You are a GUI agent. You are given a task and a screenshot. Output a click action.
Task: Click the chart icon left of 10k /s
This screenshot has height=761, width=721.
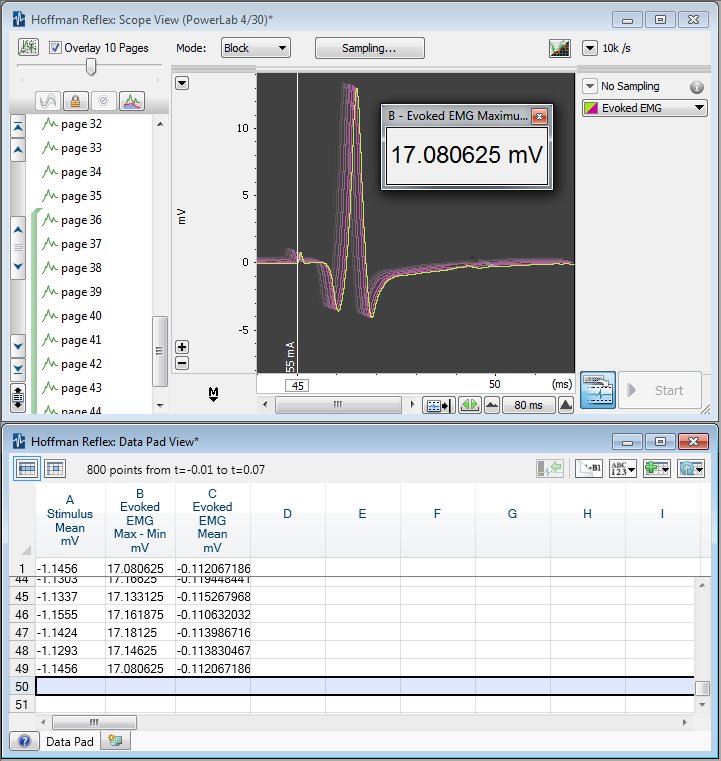click(559, 48)
